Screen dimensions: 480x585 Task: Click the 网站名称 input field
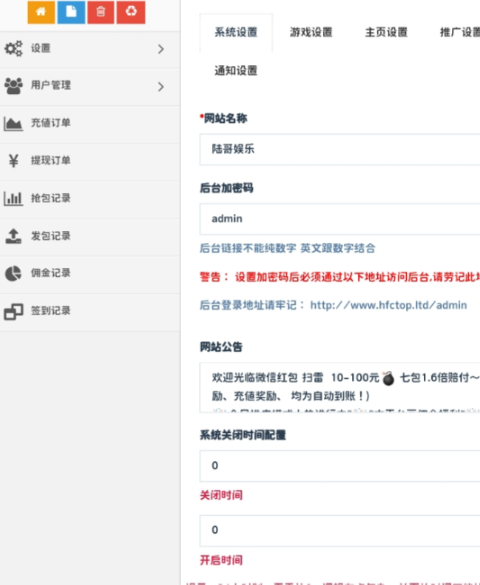pyautogui.click(x=340, y=149)
